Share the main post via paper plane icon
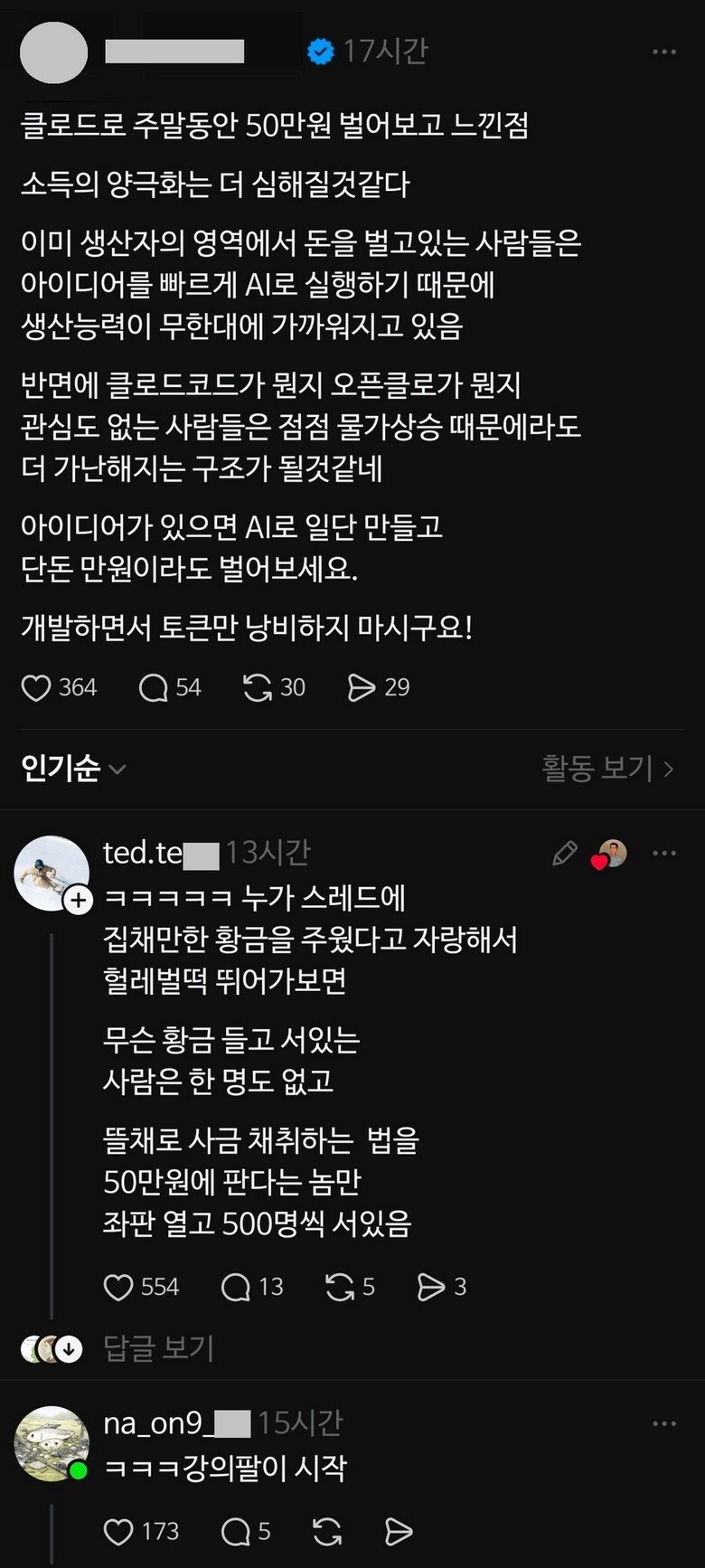The height and width of the screenshot is (1568, 705). 362,688
